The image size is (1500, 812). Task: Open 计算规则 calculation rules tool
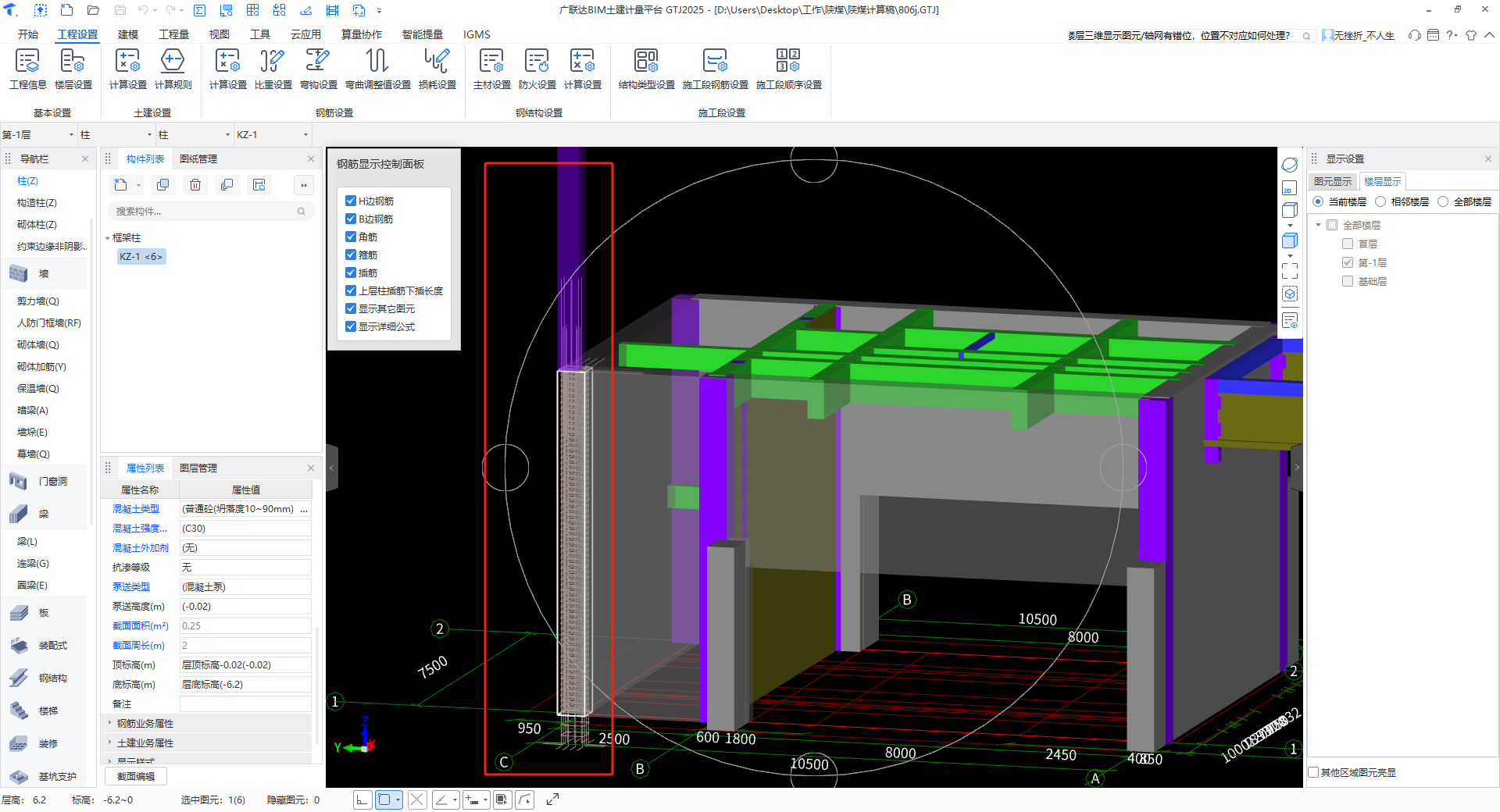tap(173, 69)
